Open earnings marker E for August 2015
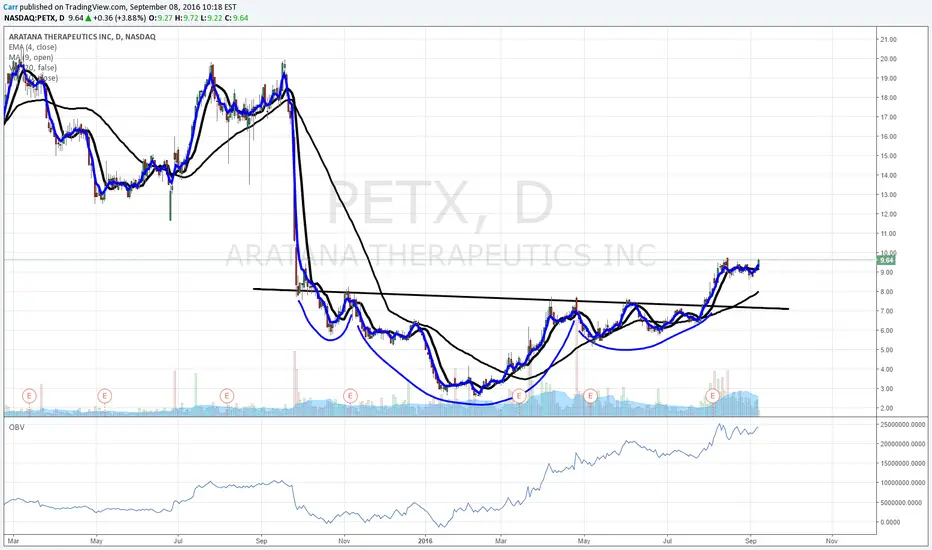The image size is (932, 550). tap(226, 395)
